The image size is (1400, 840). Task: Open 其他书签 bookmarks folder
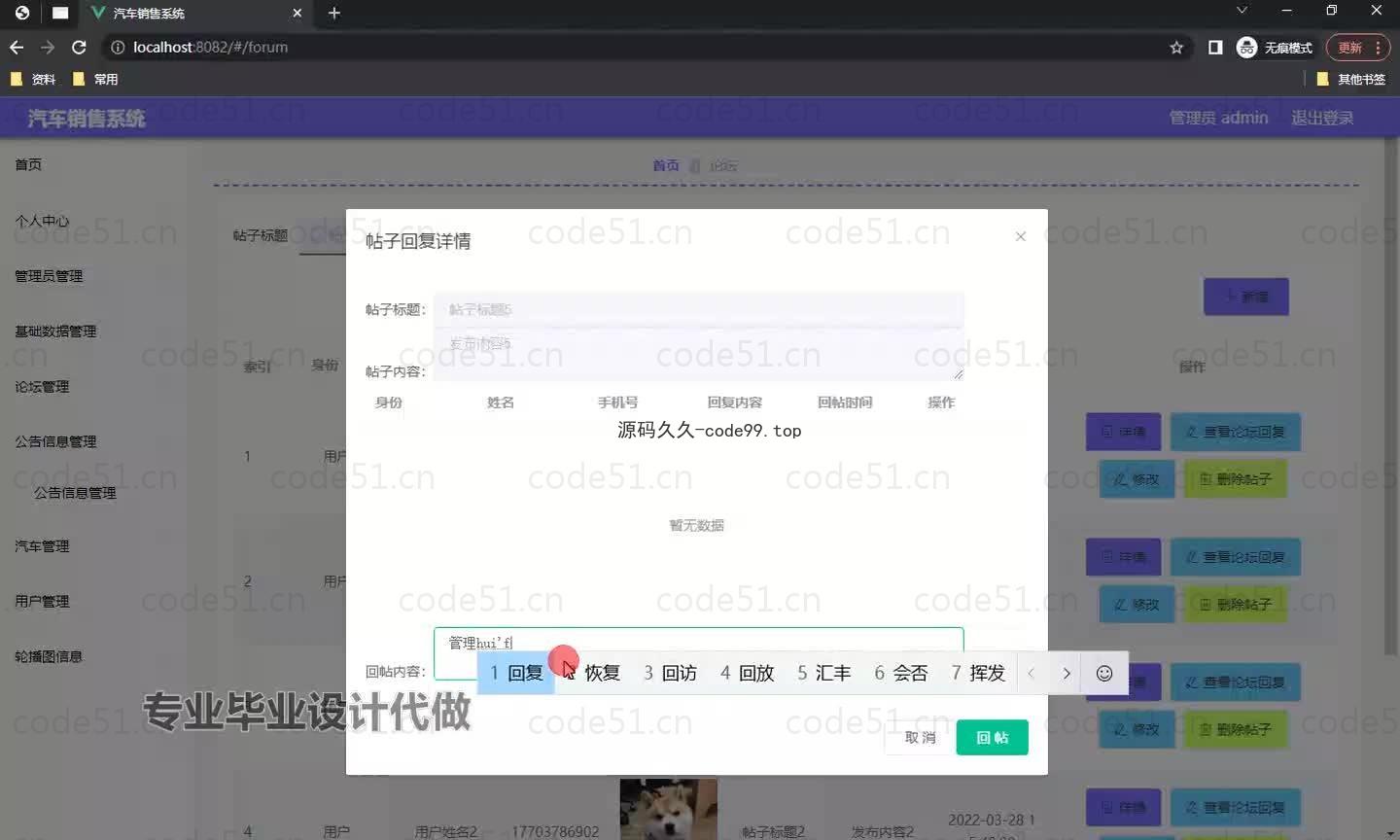[1350, 79]
